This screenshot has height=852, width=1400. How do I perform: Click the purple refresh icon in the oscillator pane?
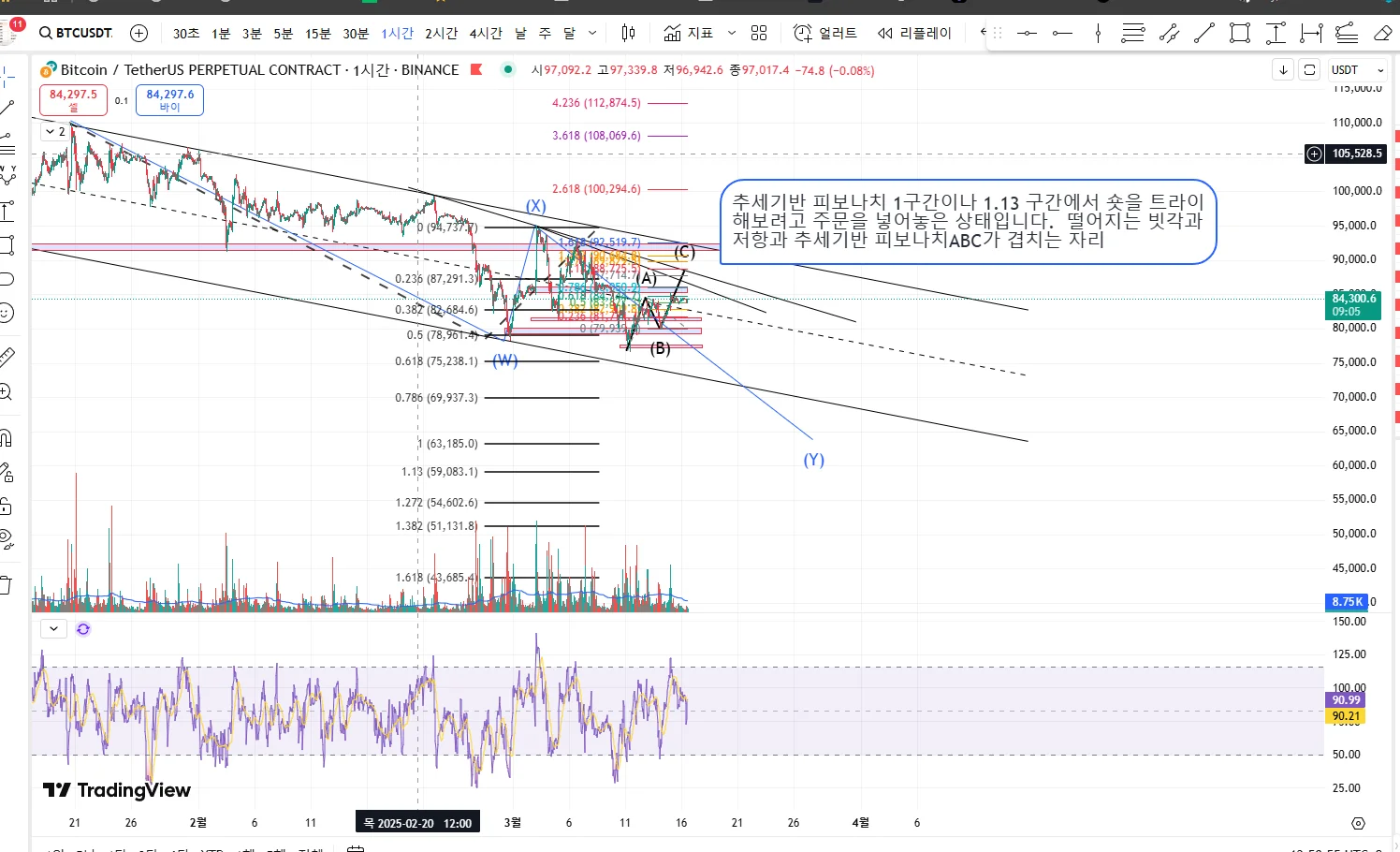click(83, 629)
